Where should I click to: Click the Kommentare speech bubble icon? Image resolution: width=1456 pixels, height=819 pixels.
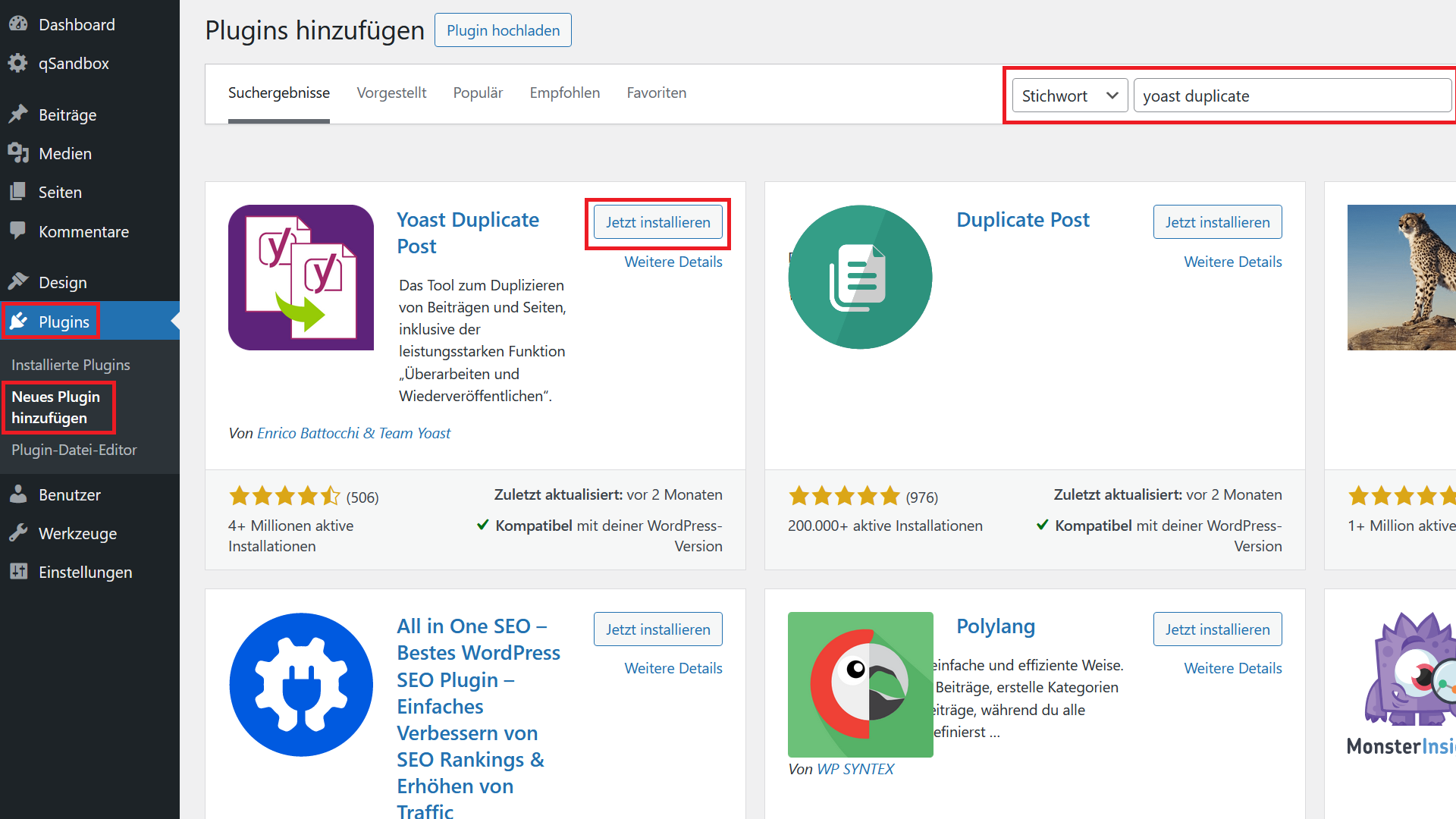point(18,231)
